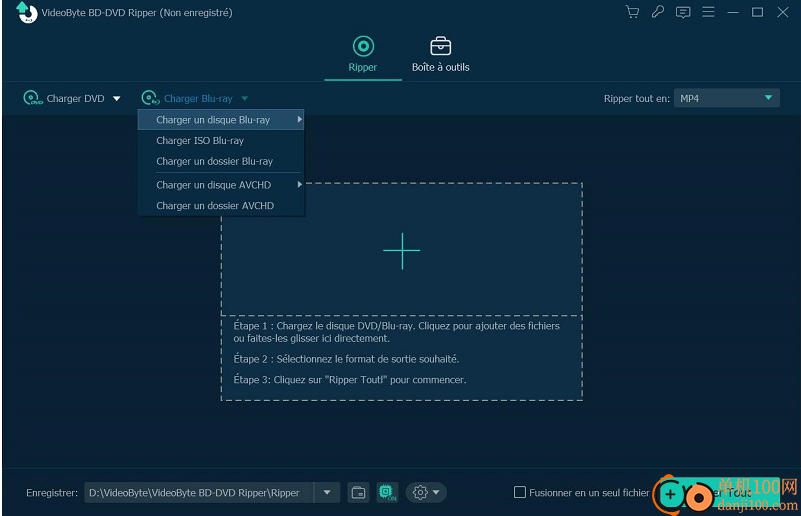
Task: Toggle the hardware acceleration chip icon
Action: point(387,493)
